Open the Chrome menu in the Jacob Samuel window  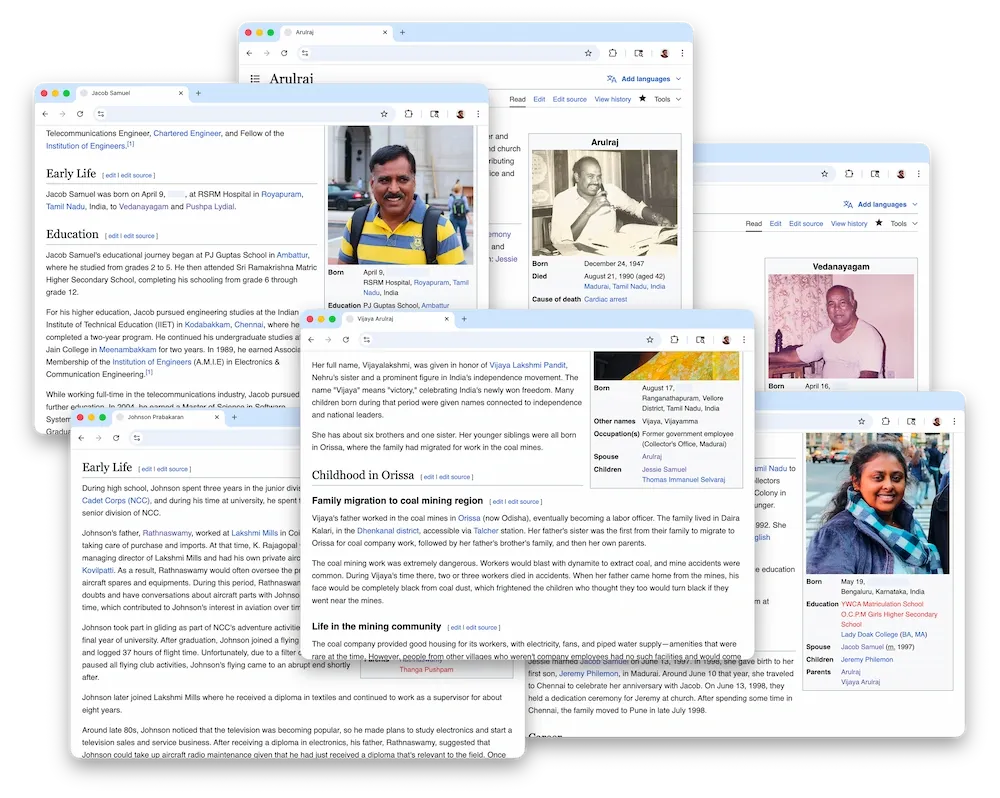[x=478, y=114]
